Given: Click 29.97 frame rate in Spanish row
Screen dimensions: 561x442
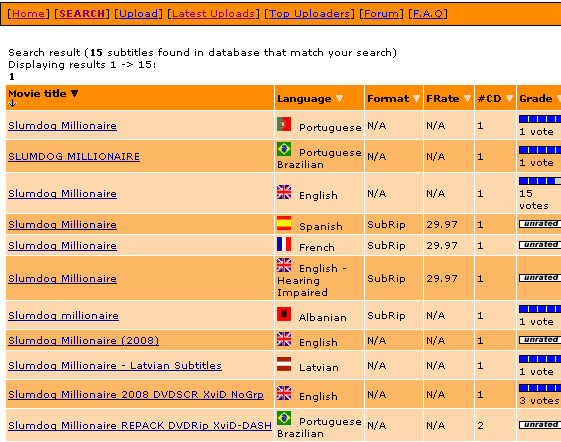Looking at the screenshot, I should pyautogui.click(x=442, y=224).
